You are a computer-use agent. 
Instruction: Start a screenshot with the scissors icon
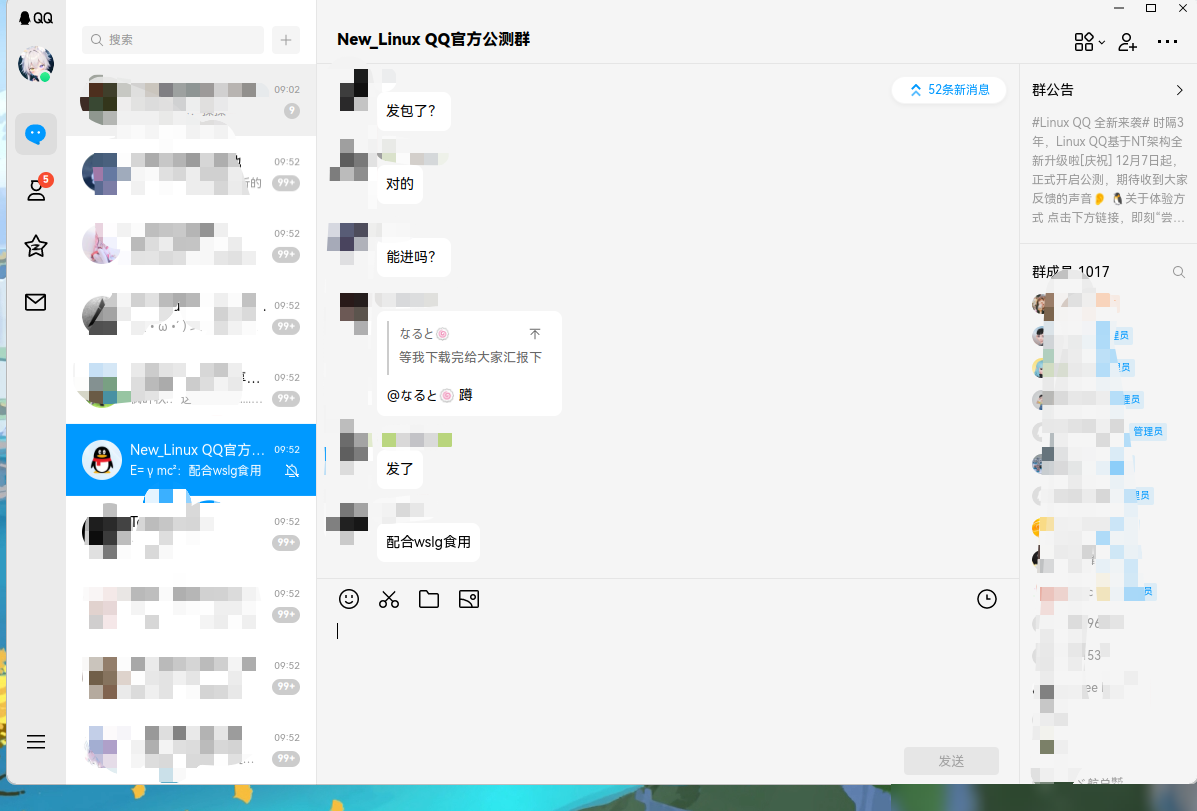(389, 599)
